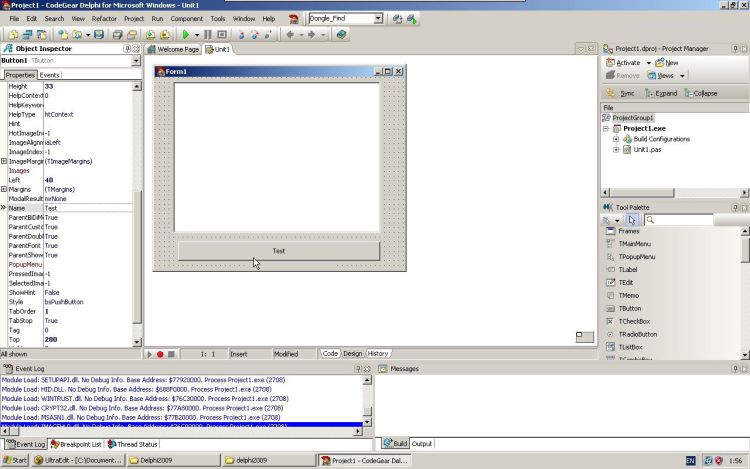Click the Set debug desktop icon

412,19
